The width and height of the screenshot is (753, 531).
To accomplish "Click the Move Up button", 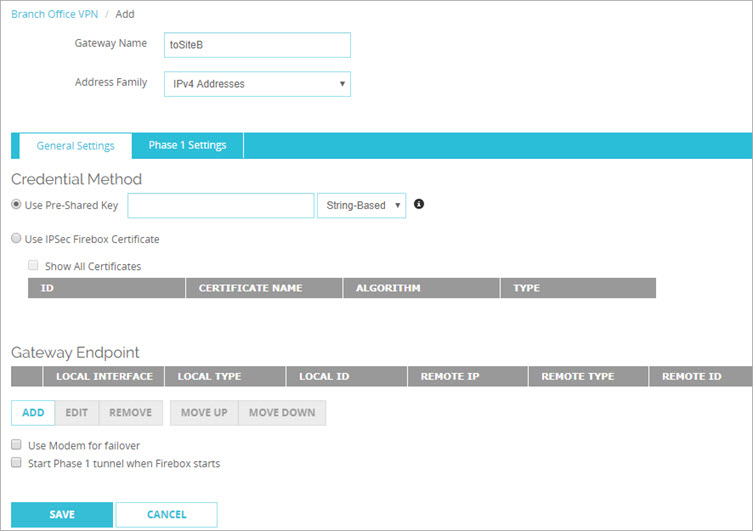I will (204, 412).
